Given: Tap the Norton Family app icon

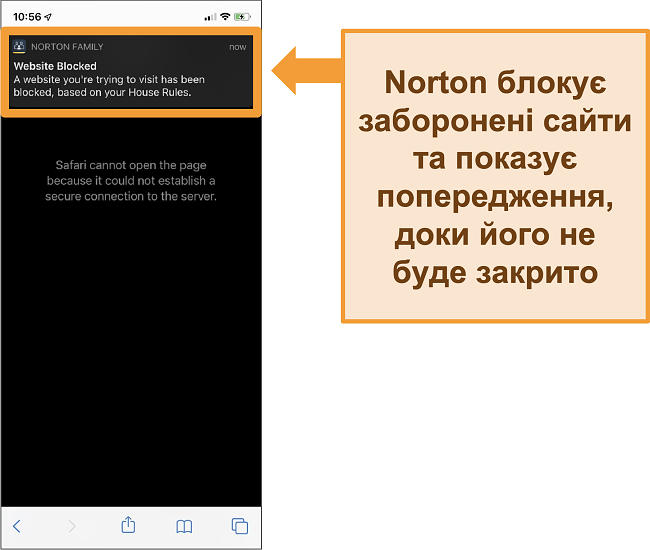Looking at the screenshot, I should (19, 46).
